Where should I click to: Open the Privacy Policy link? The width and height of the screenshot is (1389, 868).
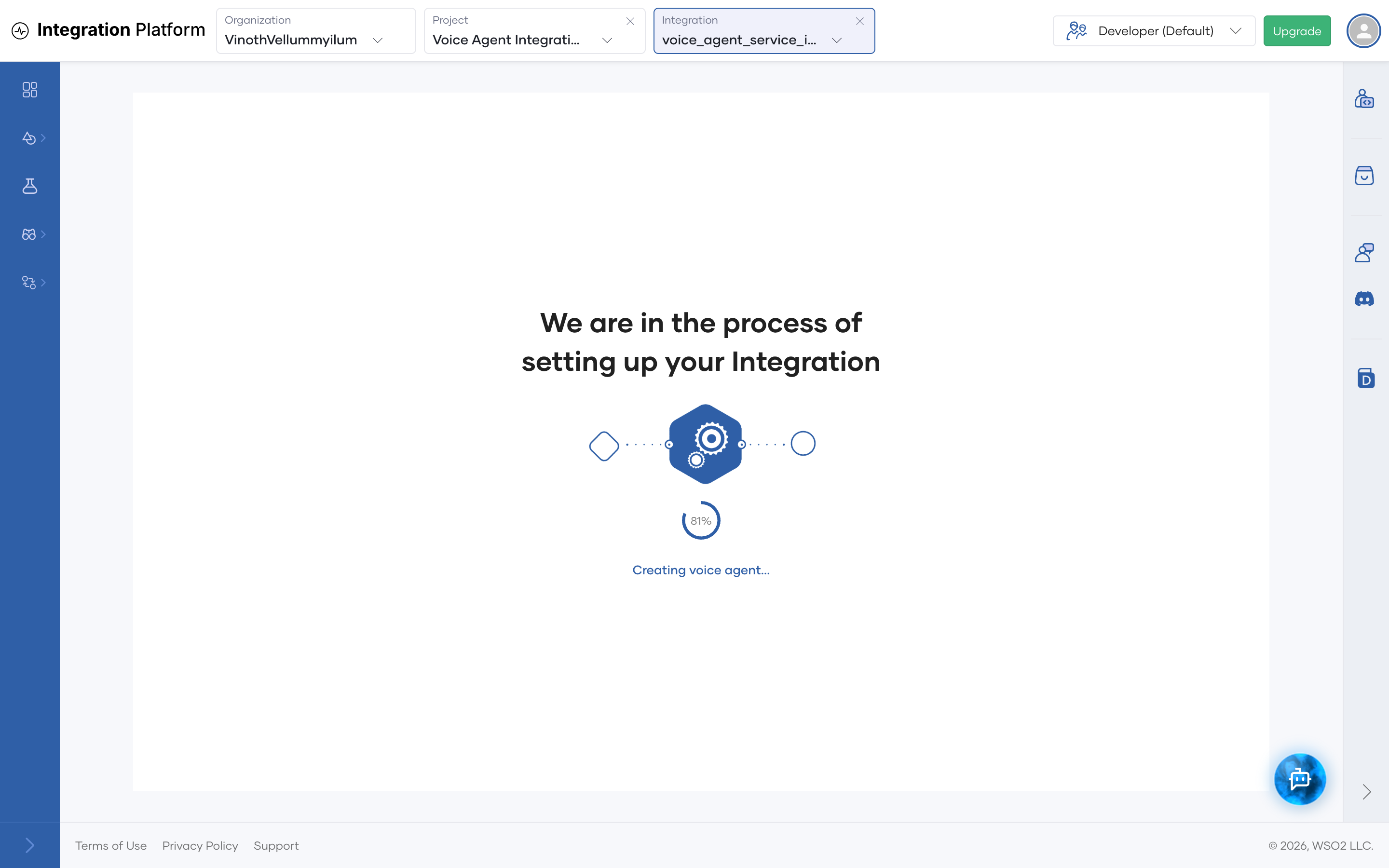click(x=200, y=846)
